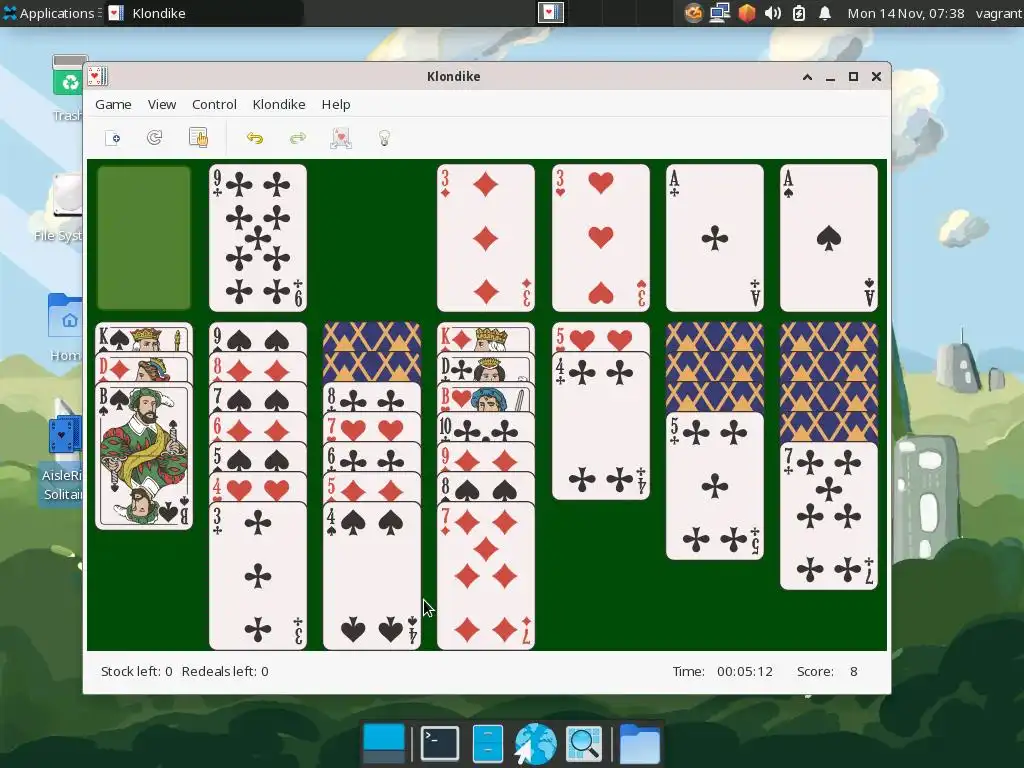Click the roll-up window arrow button

coord(807,76)
